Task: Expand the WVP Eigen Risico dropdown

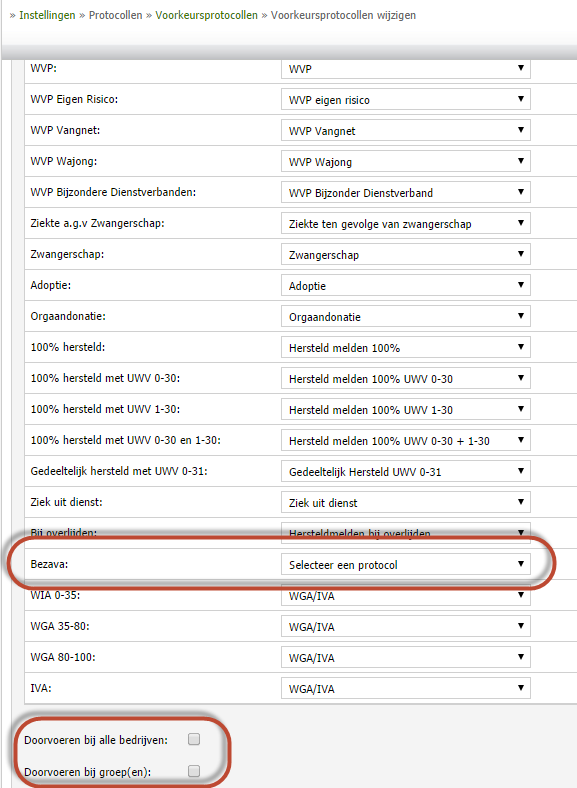Action: (x=406, y=100)
